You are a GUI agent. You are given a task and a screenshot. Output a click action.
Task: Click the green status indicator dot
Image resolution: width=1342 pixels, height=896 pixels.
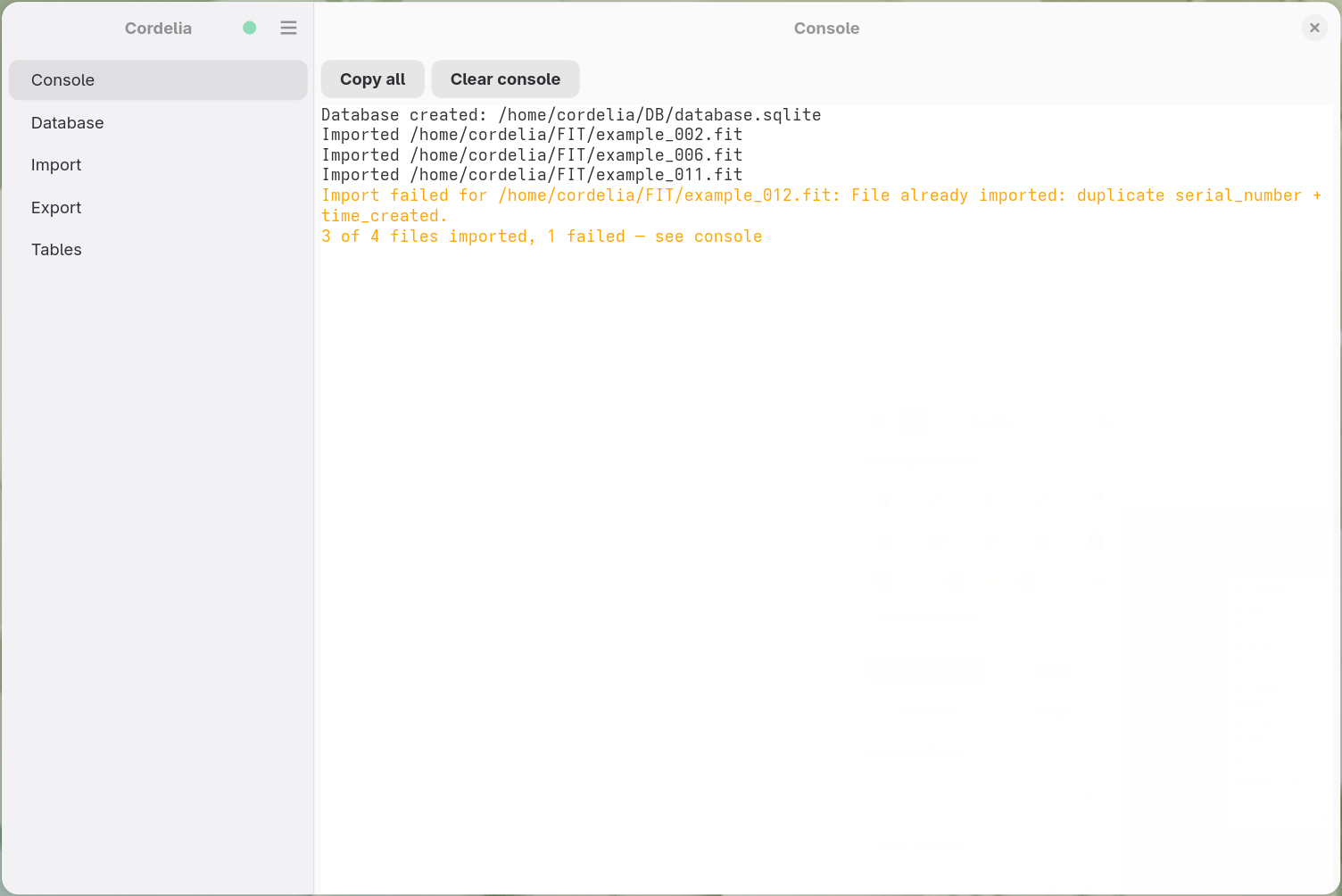coord(250,28)
